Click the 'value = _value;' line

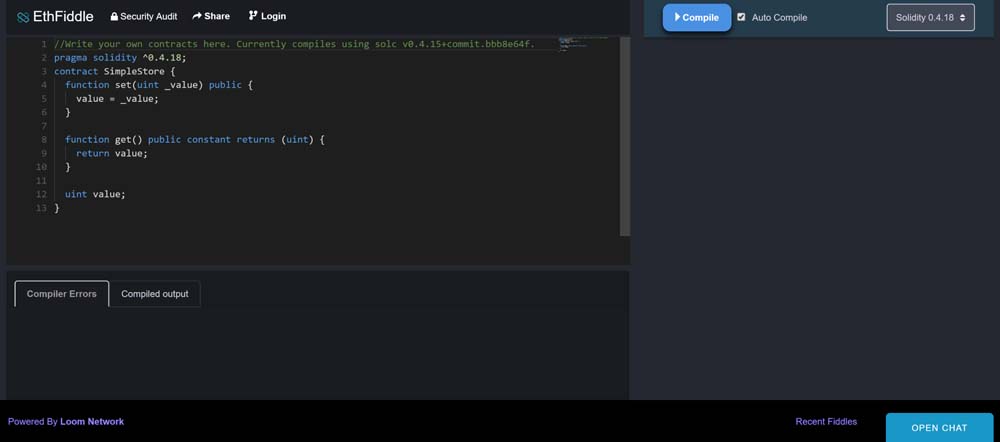[x=117, y=99]
